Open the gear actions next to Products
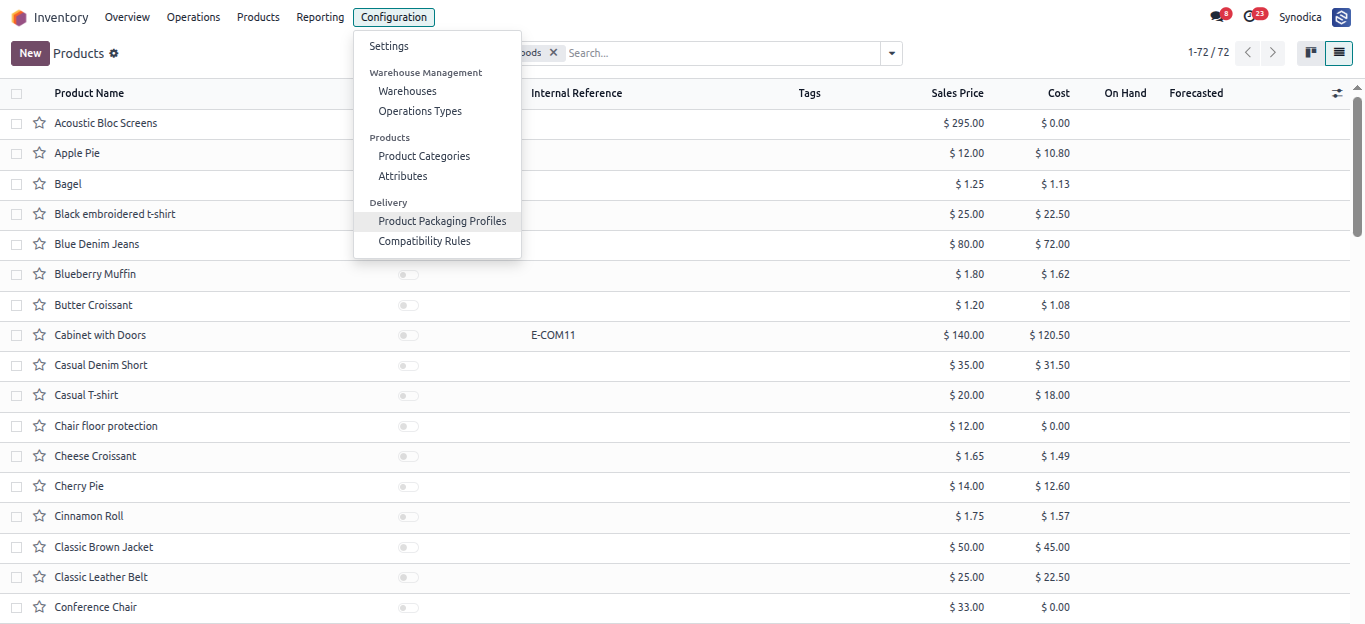Image resolution: width=1365 pixels, height=624 pixels. coord(114,53)
